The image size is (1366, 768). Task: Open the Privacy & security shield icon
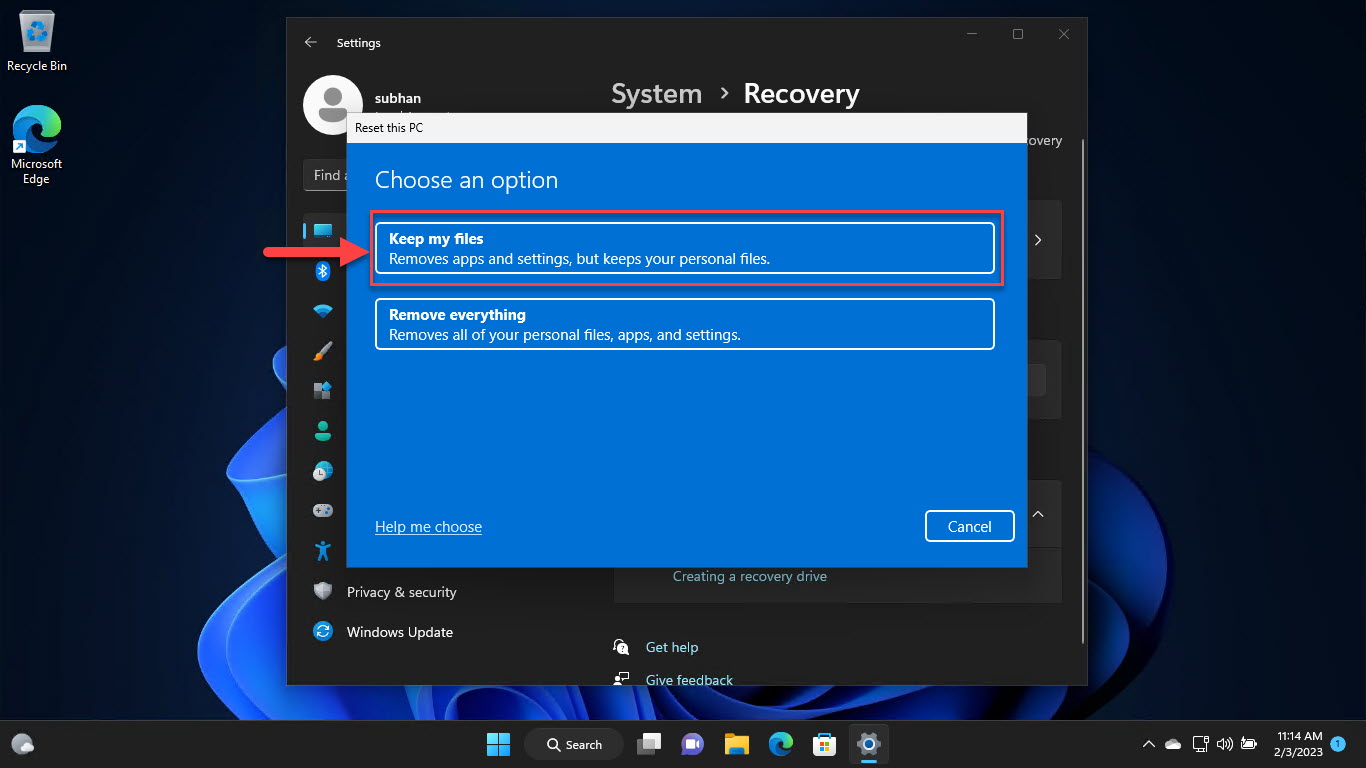tap(322, 591)
